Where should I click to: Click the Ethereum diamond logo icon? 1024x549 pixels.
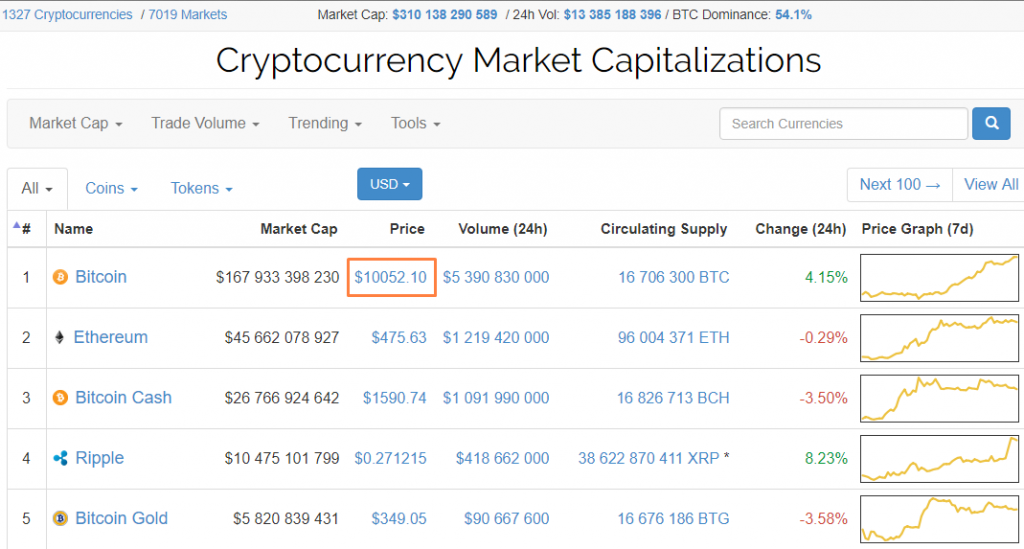click(60, 338)
